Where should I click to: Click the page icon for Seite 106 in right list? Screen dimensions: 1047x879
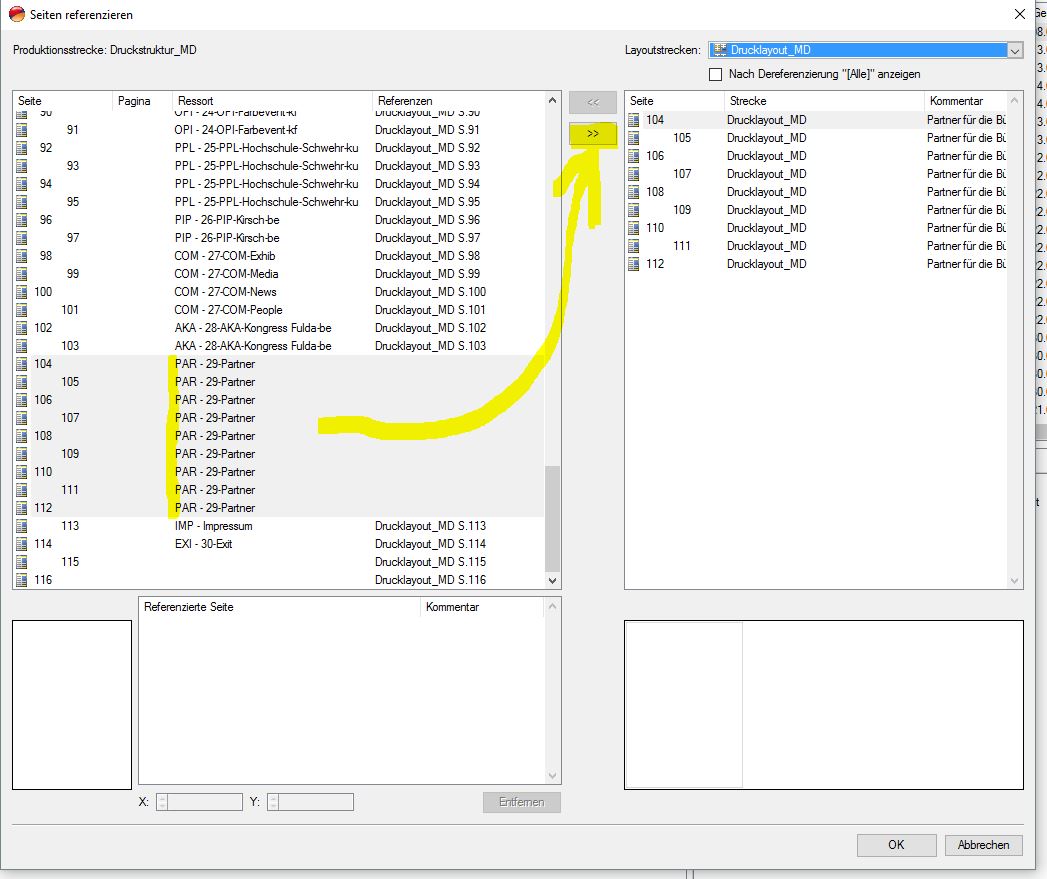633,156
